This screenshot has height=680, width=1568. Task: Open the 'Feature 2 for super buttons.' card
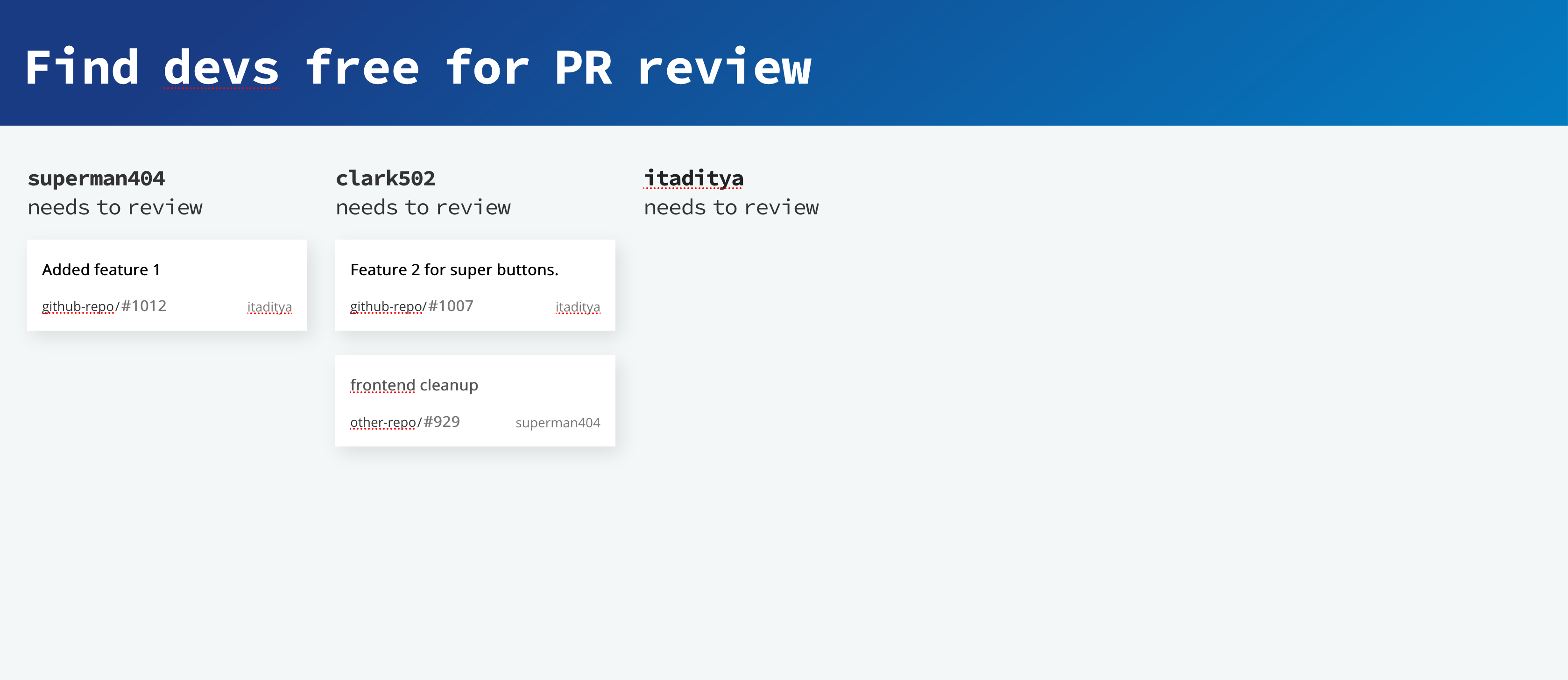click(475, 287)
